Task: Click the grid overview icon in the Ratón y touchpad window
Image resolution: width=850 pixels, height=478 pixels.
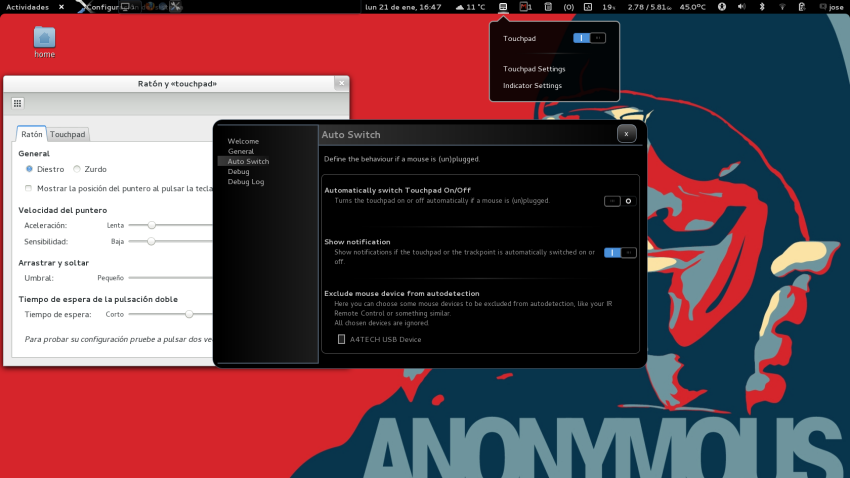Action: (x=17, y=103)
